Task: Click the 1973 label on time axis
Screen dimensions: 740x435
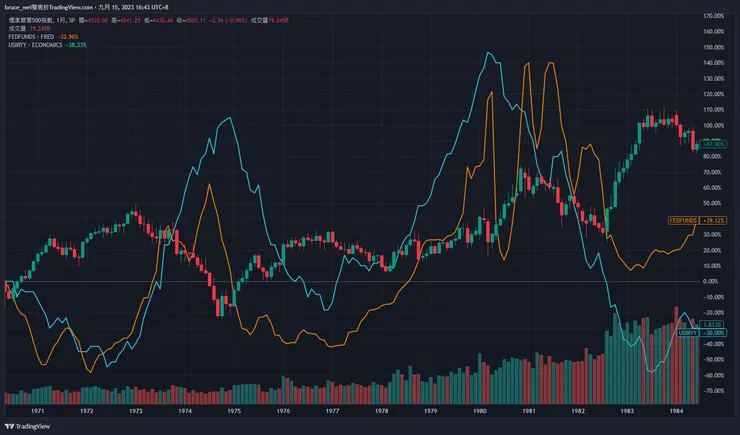Action: [135, 411]
